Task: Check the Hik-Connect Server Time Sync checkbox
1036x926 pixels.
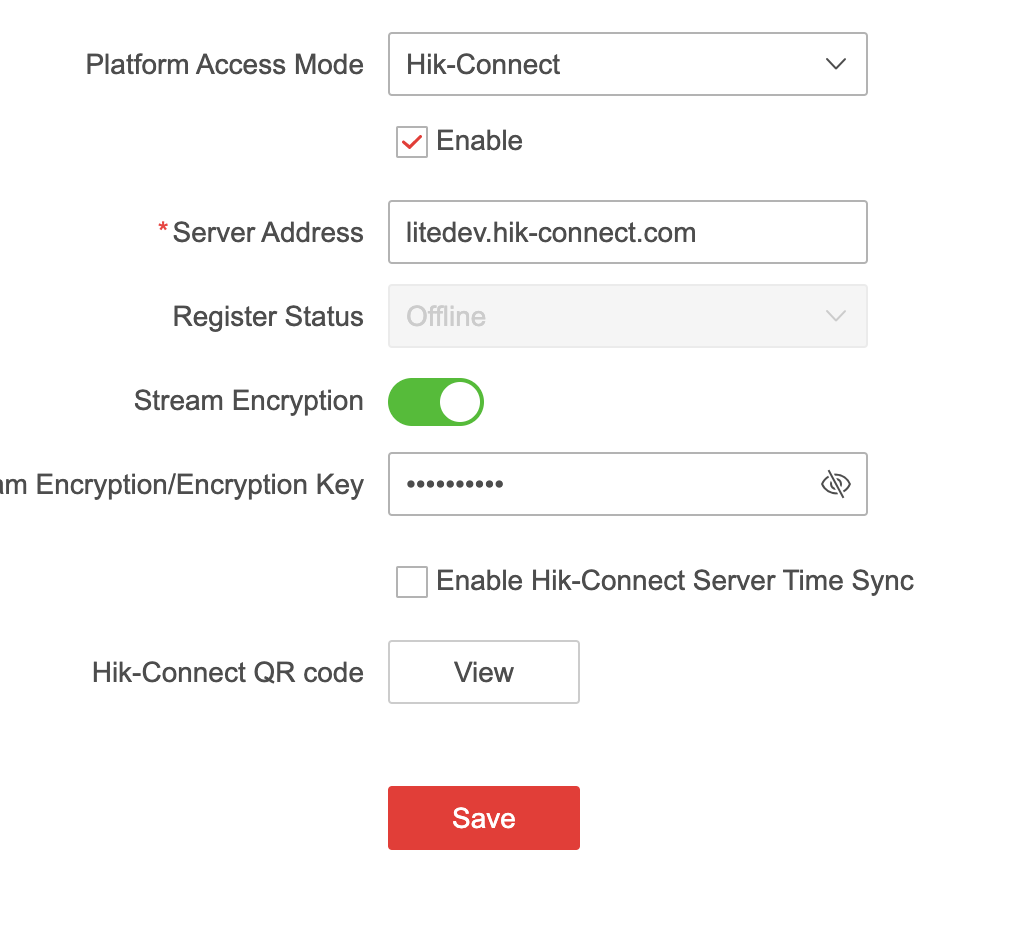Action: pos(412,581)
